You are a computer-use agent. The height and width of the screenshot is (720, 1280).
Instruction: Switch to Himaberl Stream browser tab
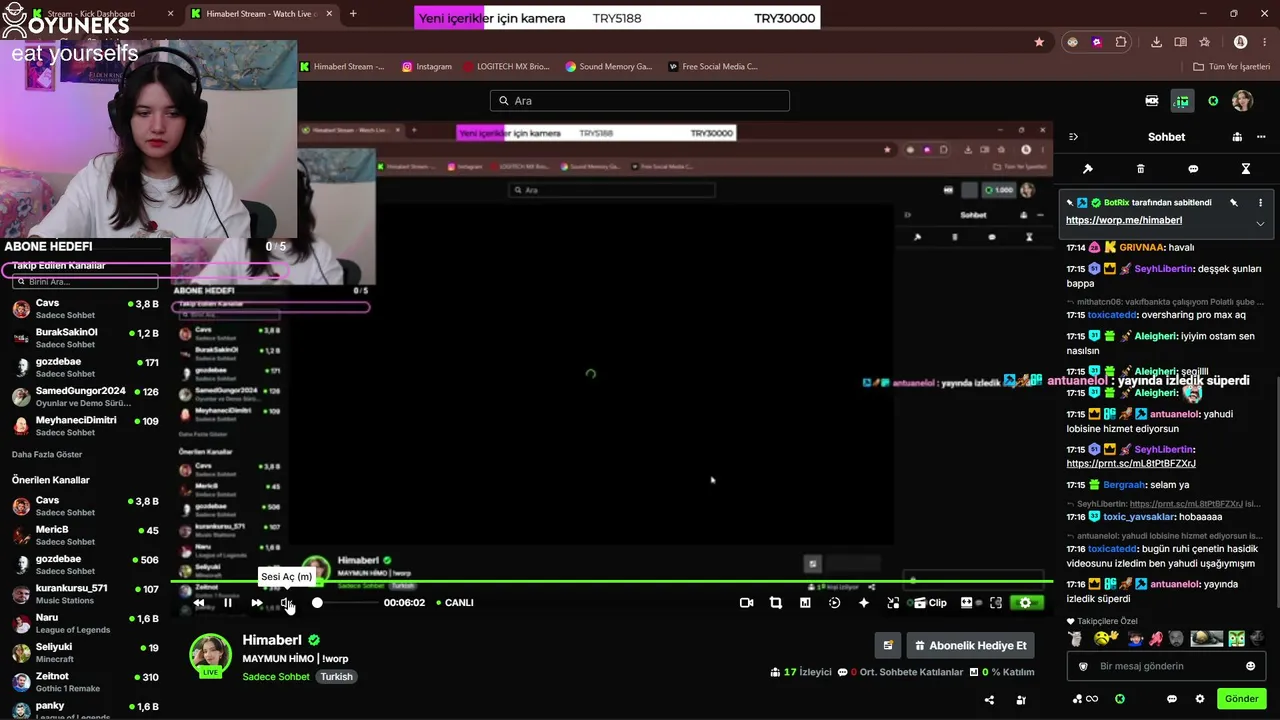(x=262, y=14)
